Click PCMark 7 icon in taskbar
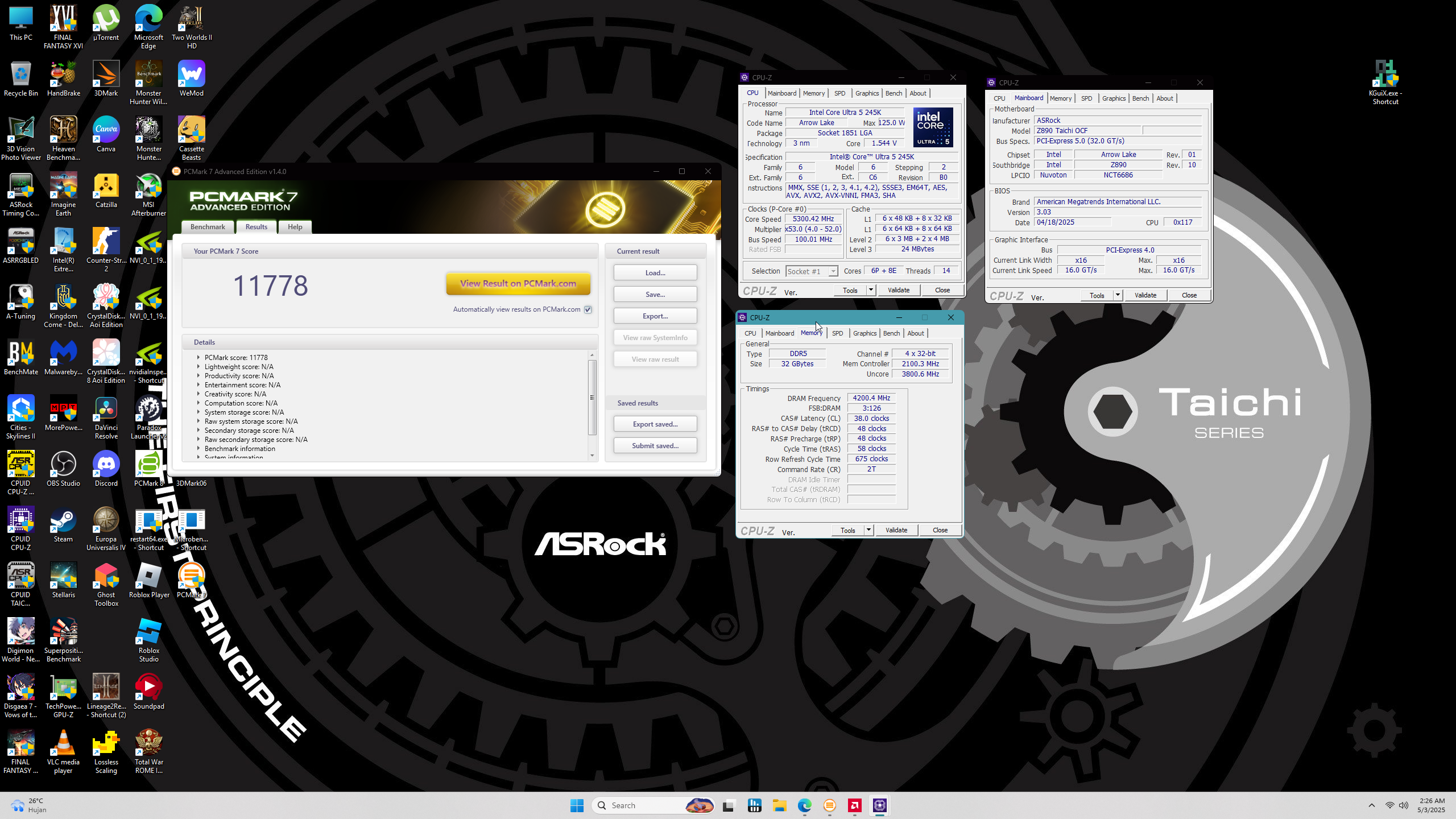This screenshot has width=1456, height=819. pos(830,805)
